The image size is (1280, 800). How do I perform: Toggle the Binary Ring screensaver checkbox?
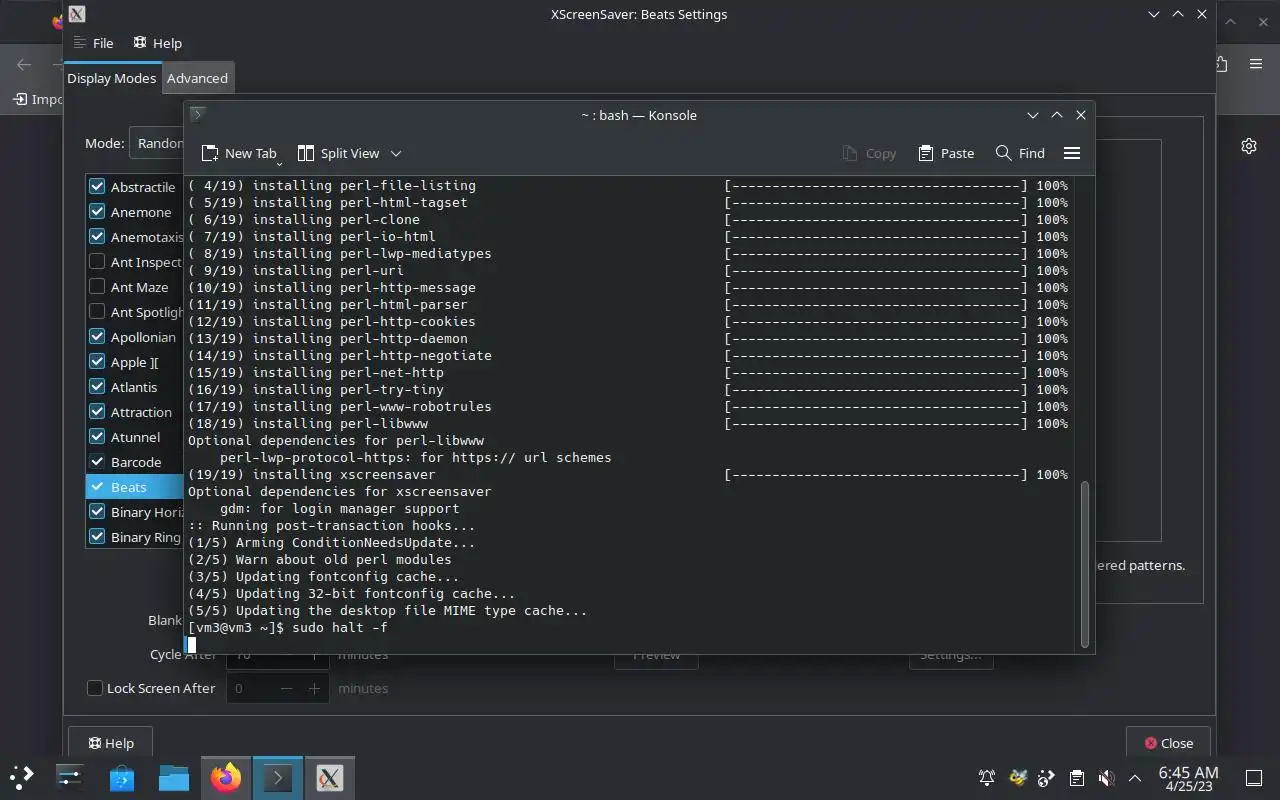point(97,536)
